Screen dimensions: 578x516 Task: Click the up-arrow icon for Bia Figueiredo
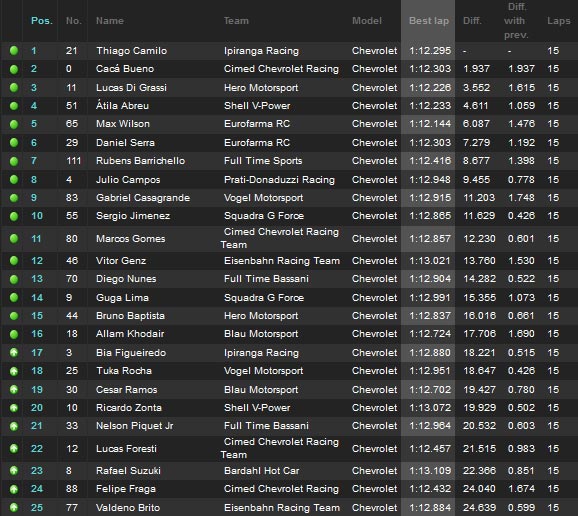click(x=14, y=353)
